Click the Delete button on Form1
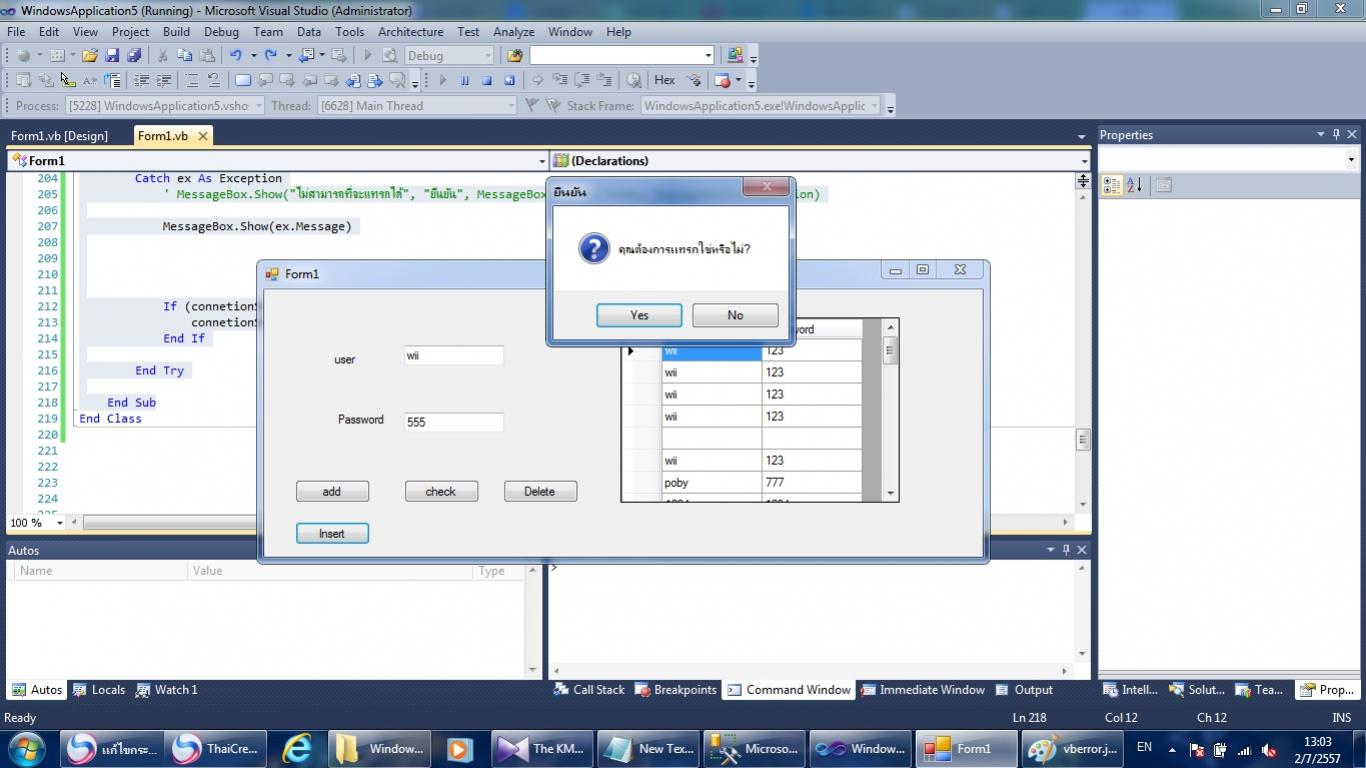The image size is (1366, 768). 540,492
